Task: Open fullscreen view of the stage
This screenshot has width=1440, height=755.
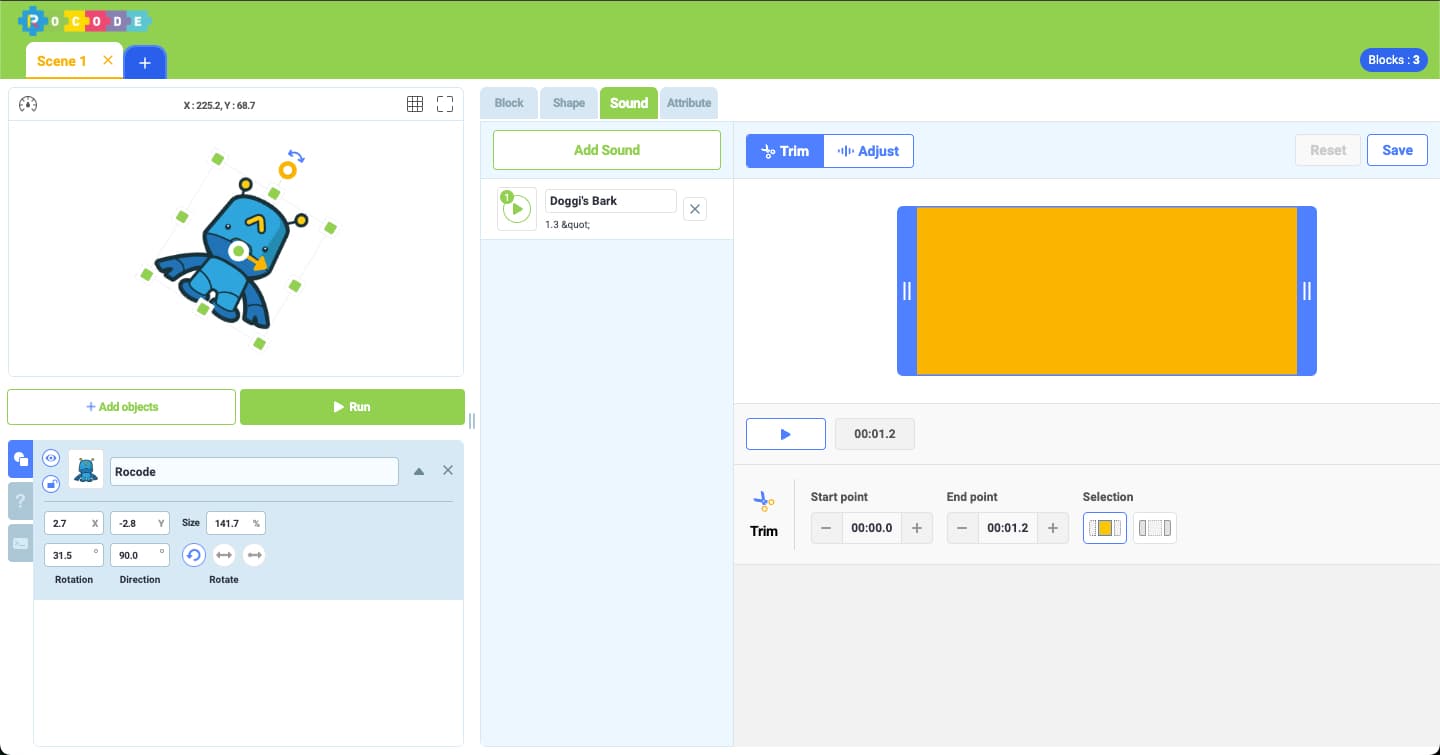Action: [x=445, y=104]
